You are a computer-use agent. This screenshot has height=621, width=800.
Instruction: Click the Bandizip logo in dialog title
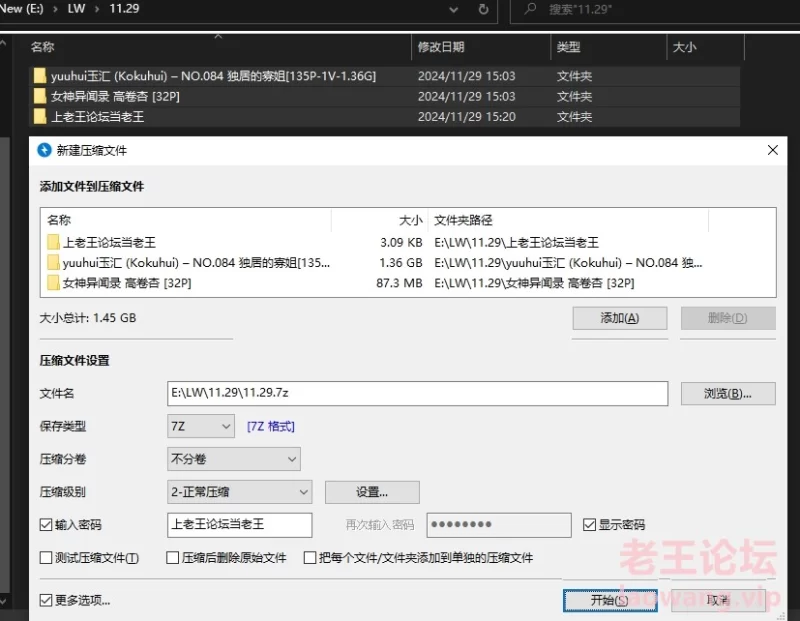(44, 150)
